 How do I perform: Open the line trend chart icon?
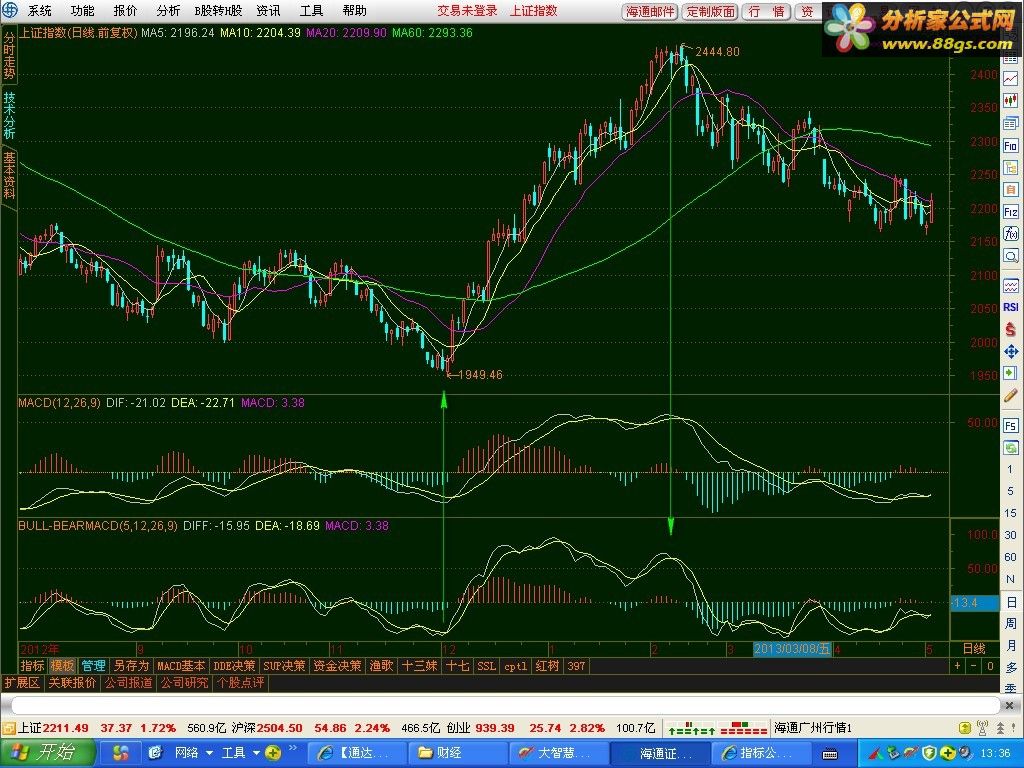tap(1010, 78)
